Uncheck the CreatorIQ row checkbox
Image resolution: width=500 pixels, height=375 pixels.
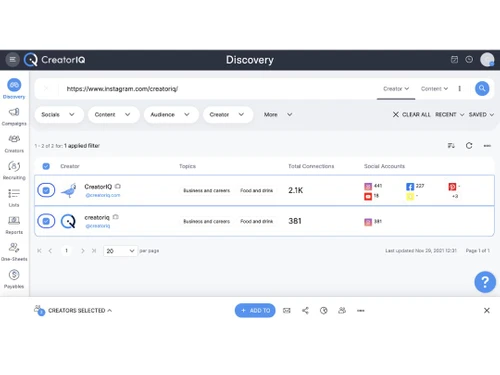[x=46, y=190]
